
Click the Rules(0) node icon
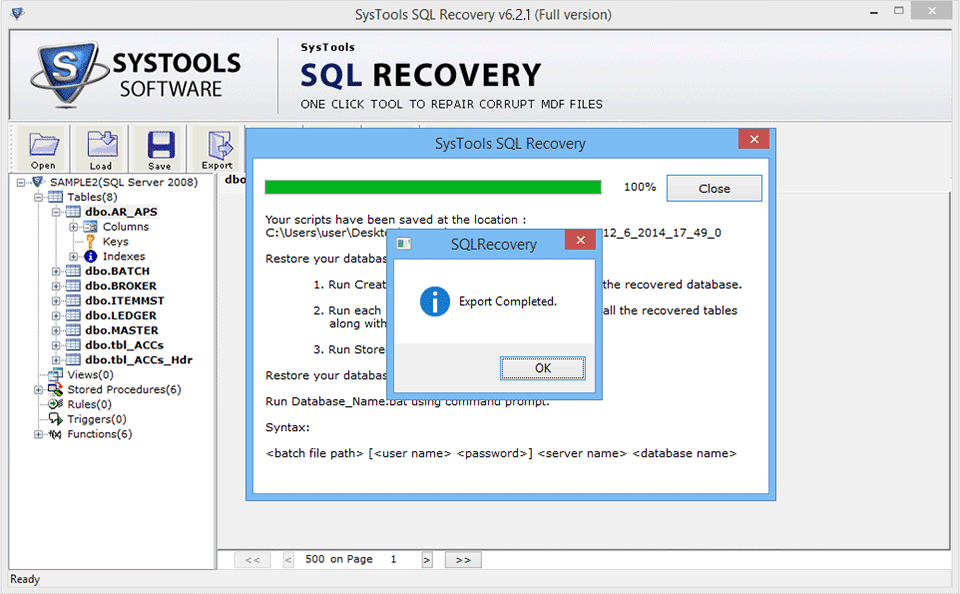pyautogui.click(x=53, y=404)
